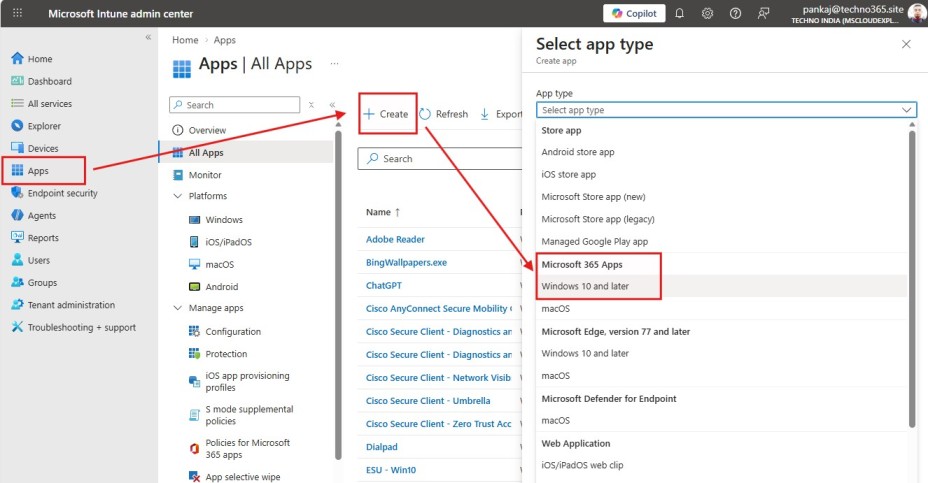The image size is (928, 483).
Task: Open the app launcher waffle icon
Action: pyautogui.click(x=17, y=13)
